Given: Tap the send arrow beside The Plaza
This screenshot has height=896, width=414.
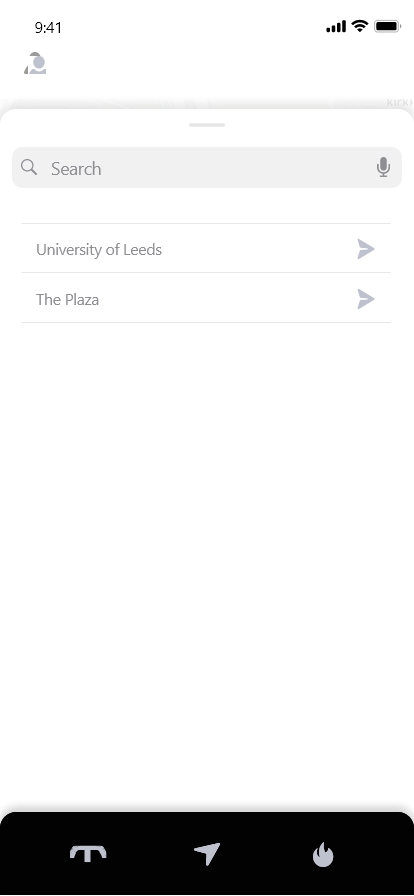Looking at the screenshot, I should [x=366, y=299].
